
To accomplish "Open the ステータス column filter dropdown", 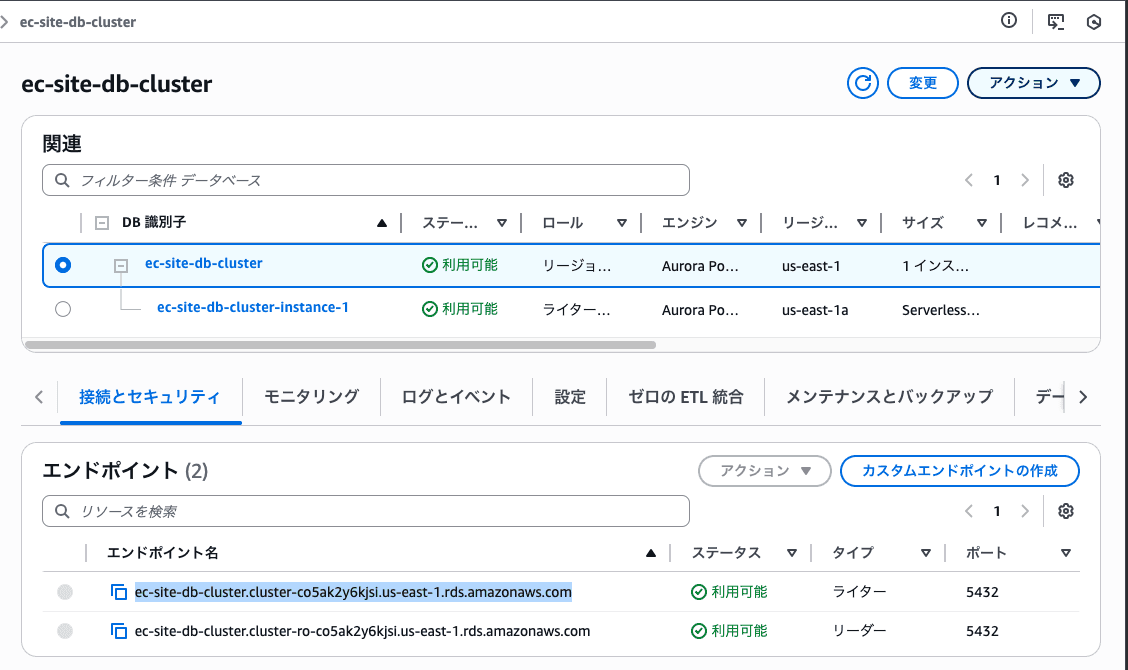I will tap(502, 222).
